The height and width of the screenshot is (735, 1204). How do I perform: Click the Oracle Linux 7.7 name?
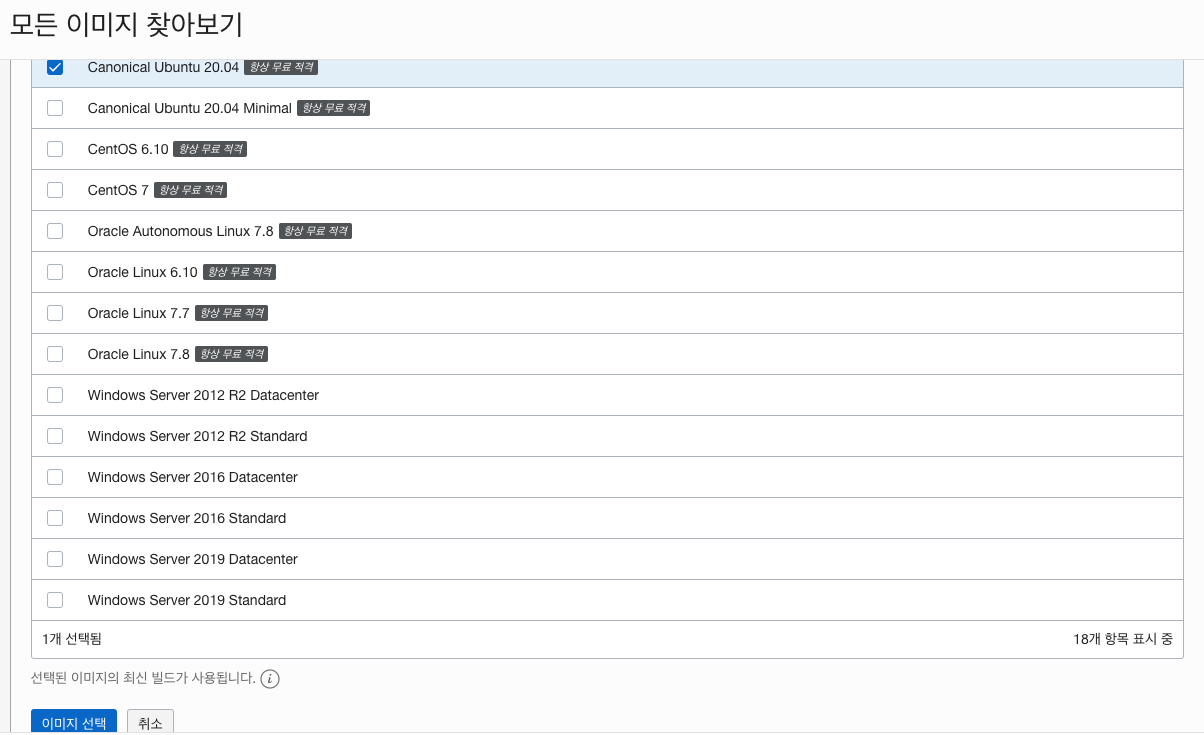(x=138, y=313)
